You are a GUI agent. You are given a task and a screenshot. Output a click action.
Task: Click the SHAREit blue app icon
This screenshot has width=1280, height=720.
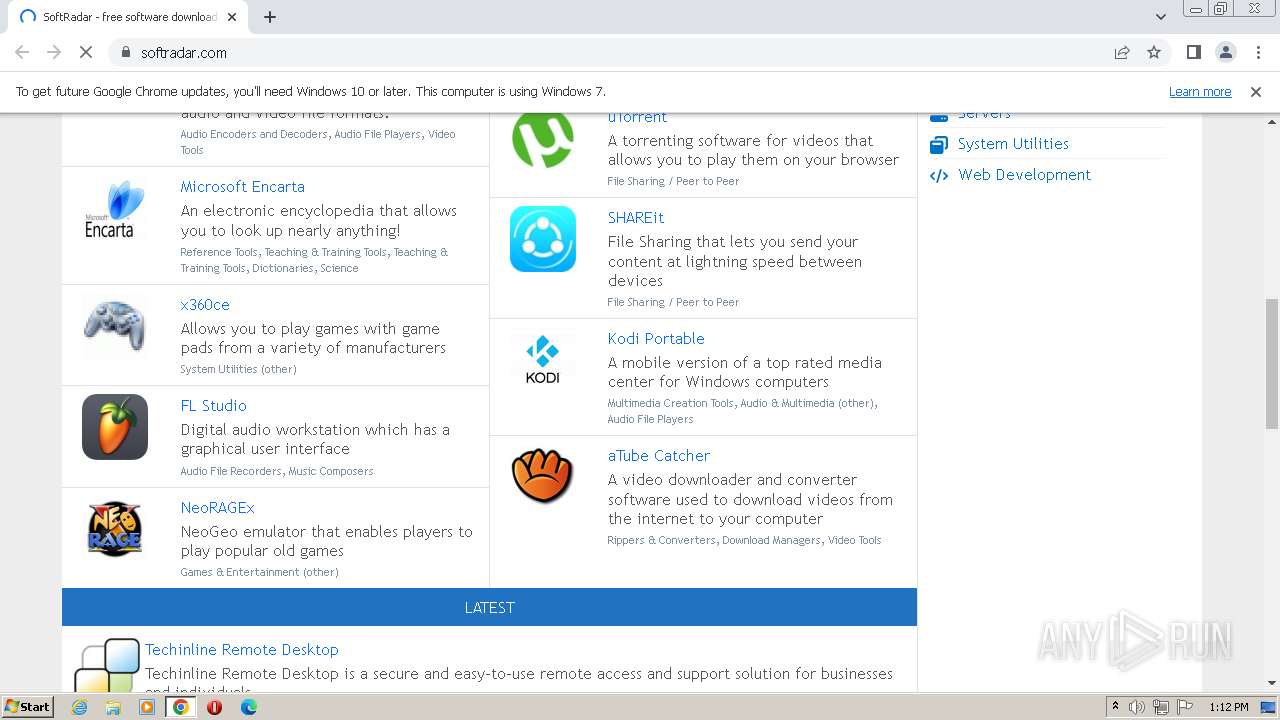(x=543, y=239)
